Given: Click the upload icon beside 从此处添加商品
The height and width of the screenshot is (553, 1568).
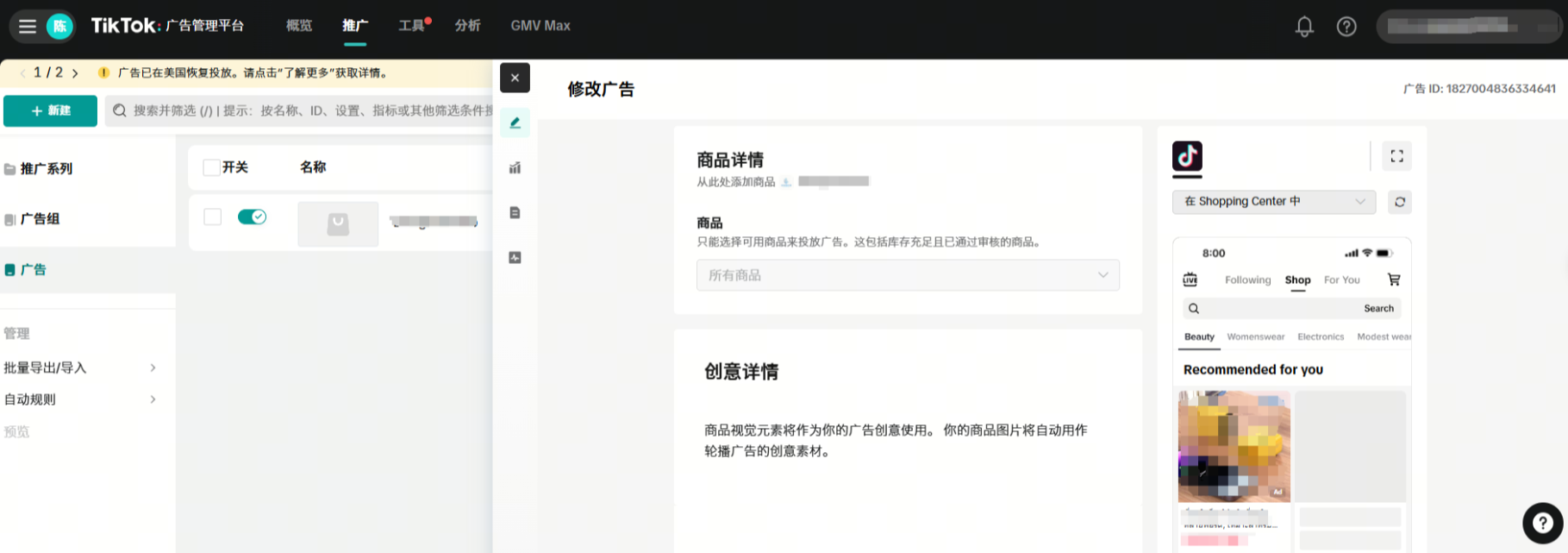Looking at the screenshot, I should [786, 182].
